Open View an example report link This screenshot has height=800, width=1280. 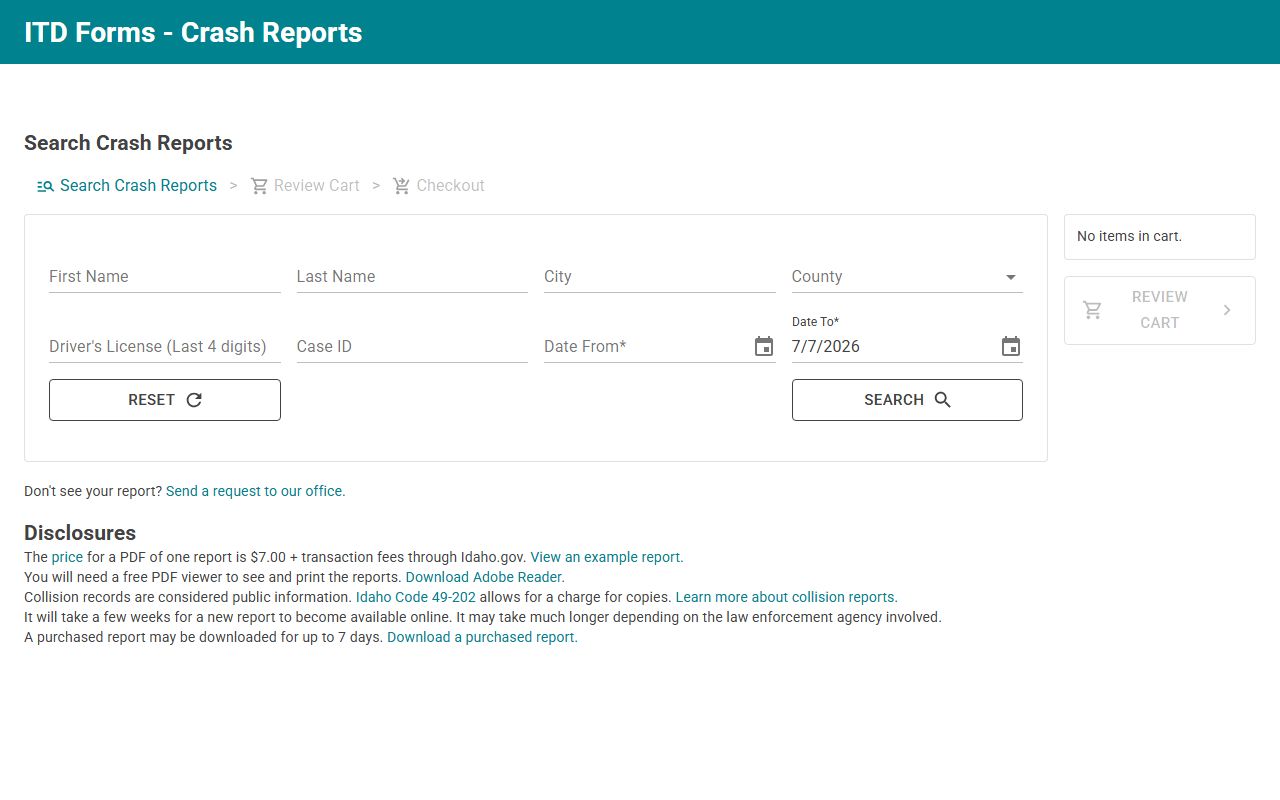607,557
